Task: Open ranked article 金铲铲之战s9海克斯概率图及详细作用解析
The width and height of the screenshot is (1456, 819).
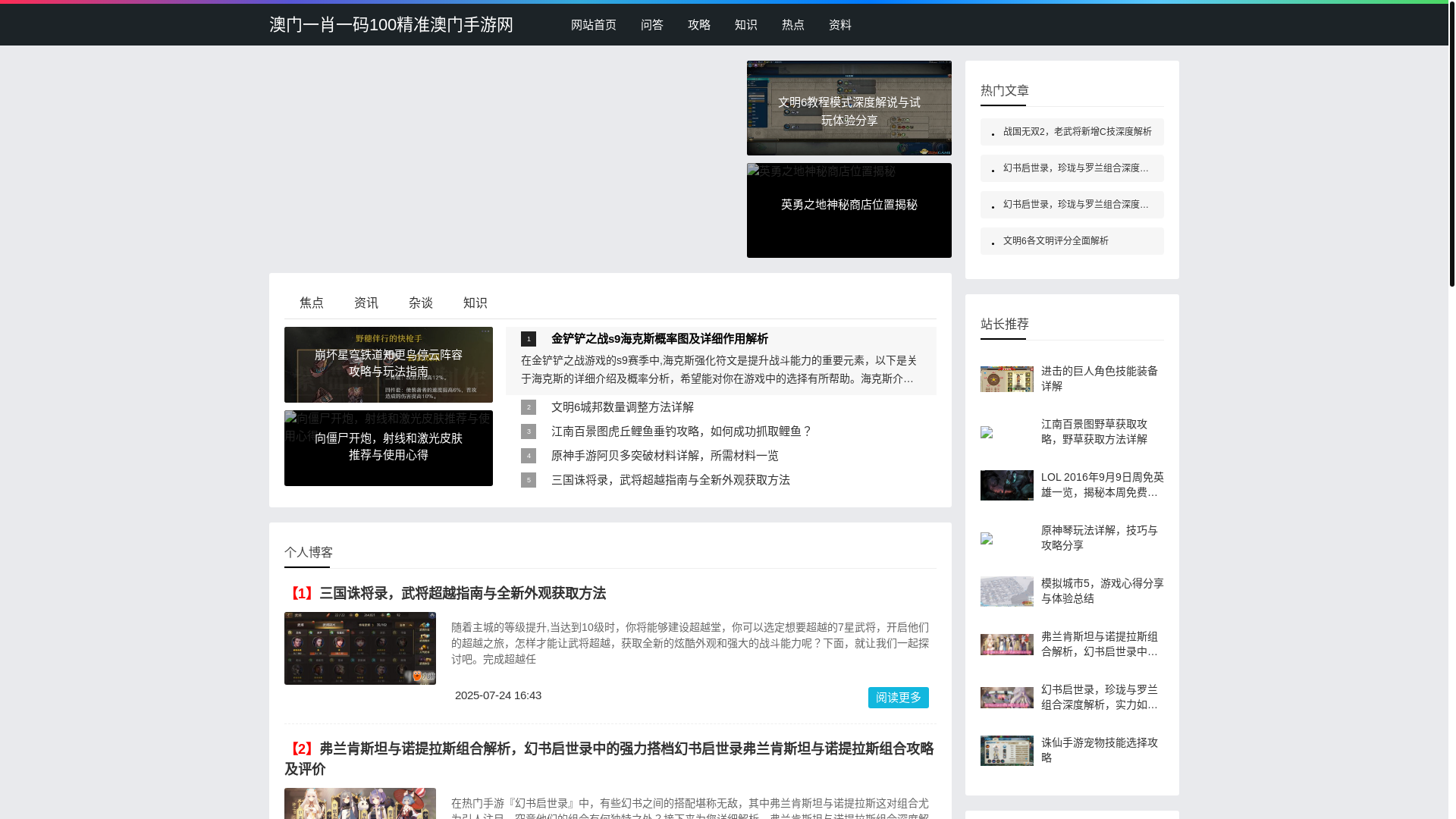Action: 659,339
